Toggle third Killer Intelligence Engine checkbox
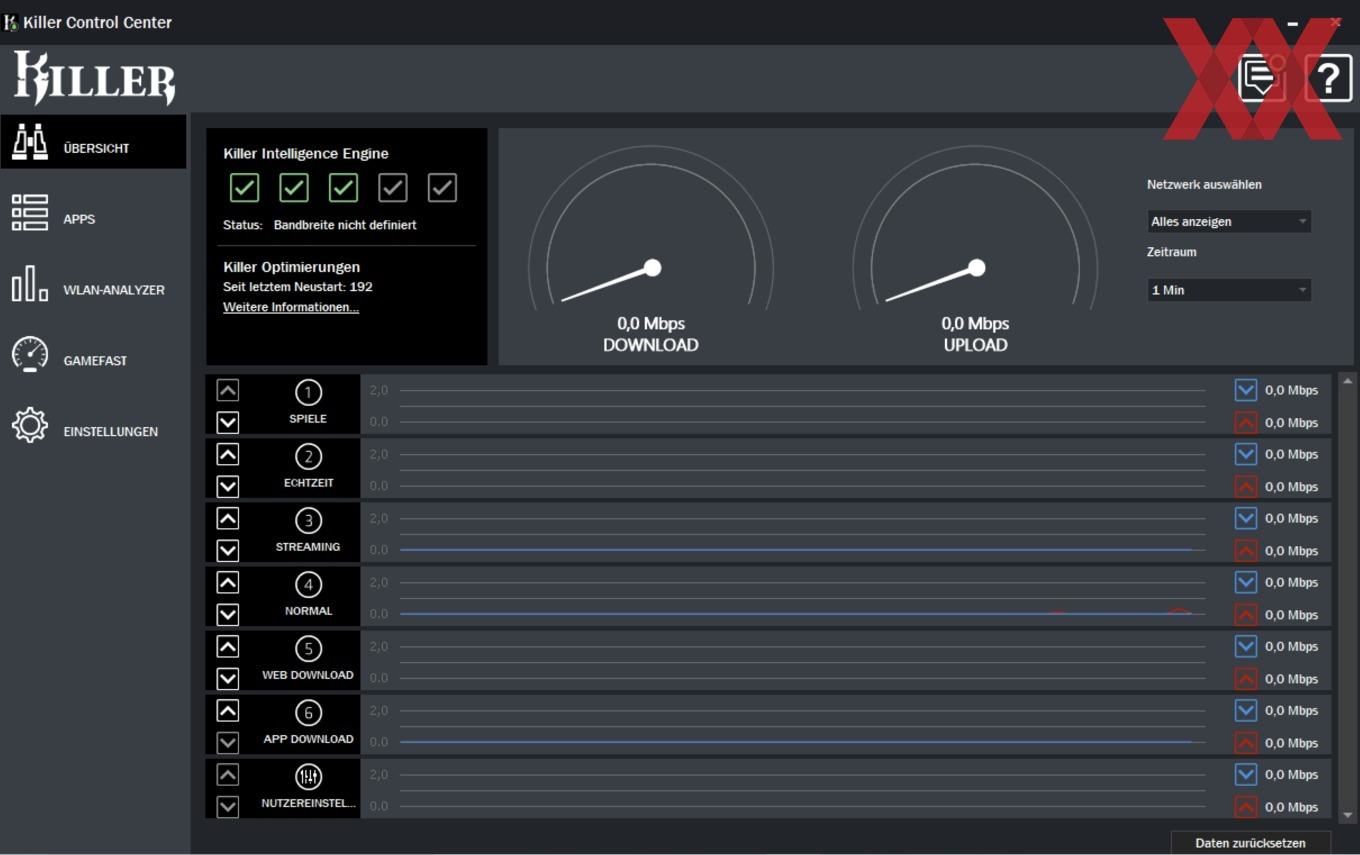Viewport: 1360px width, 855px height. 343,187
